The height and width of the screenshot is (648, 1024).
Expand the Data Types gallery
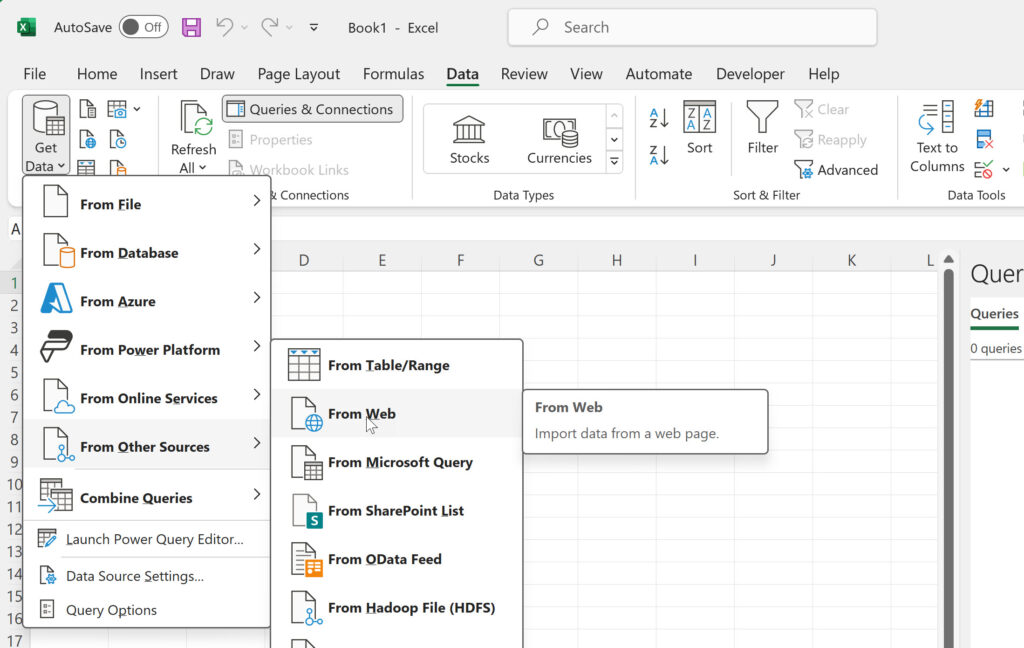coord(615,161)
